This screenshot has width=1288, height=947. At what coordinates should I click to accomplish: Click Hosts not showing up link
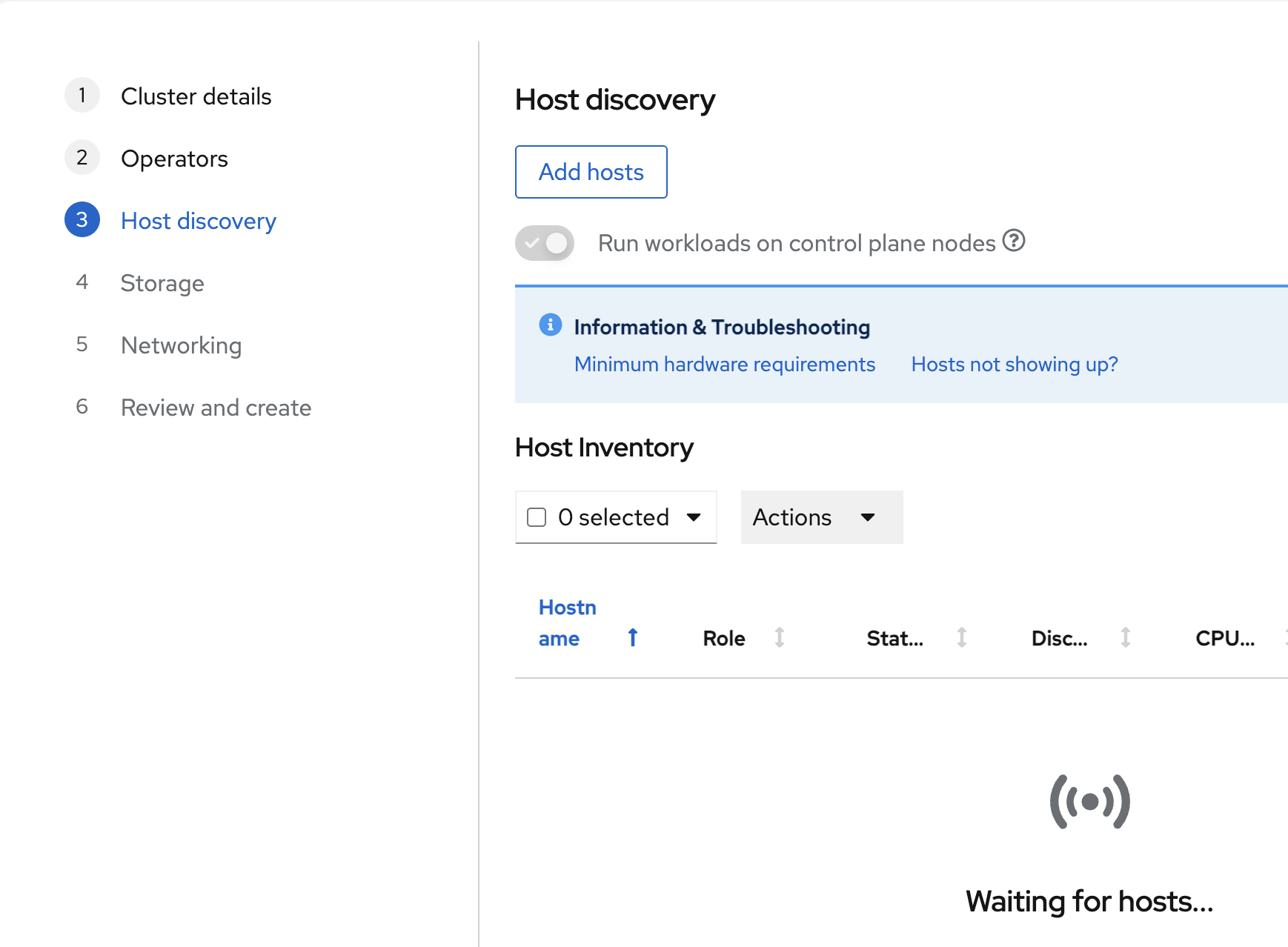[1014, 364]
